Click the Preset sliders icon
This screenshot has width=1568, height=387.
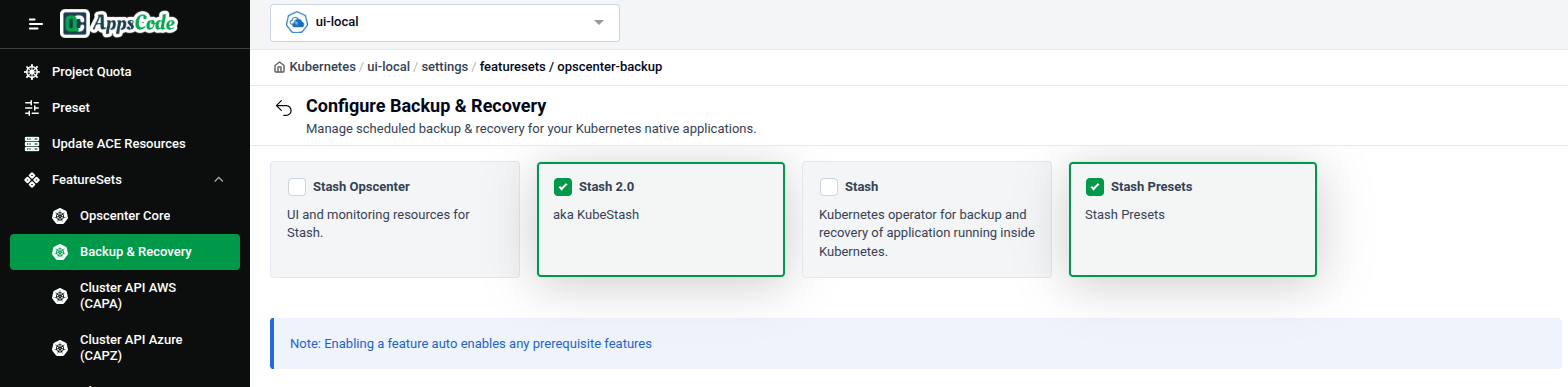pyautogui.click(x=32, y=107)
